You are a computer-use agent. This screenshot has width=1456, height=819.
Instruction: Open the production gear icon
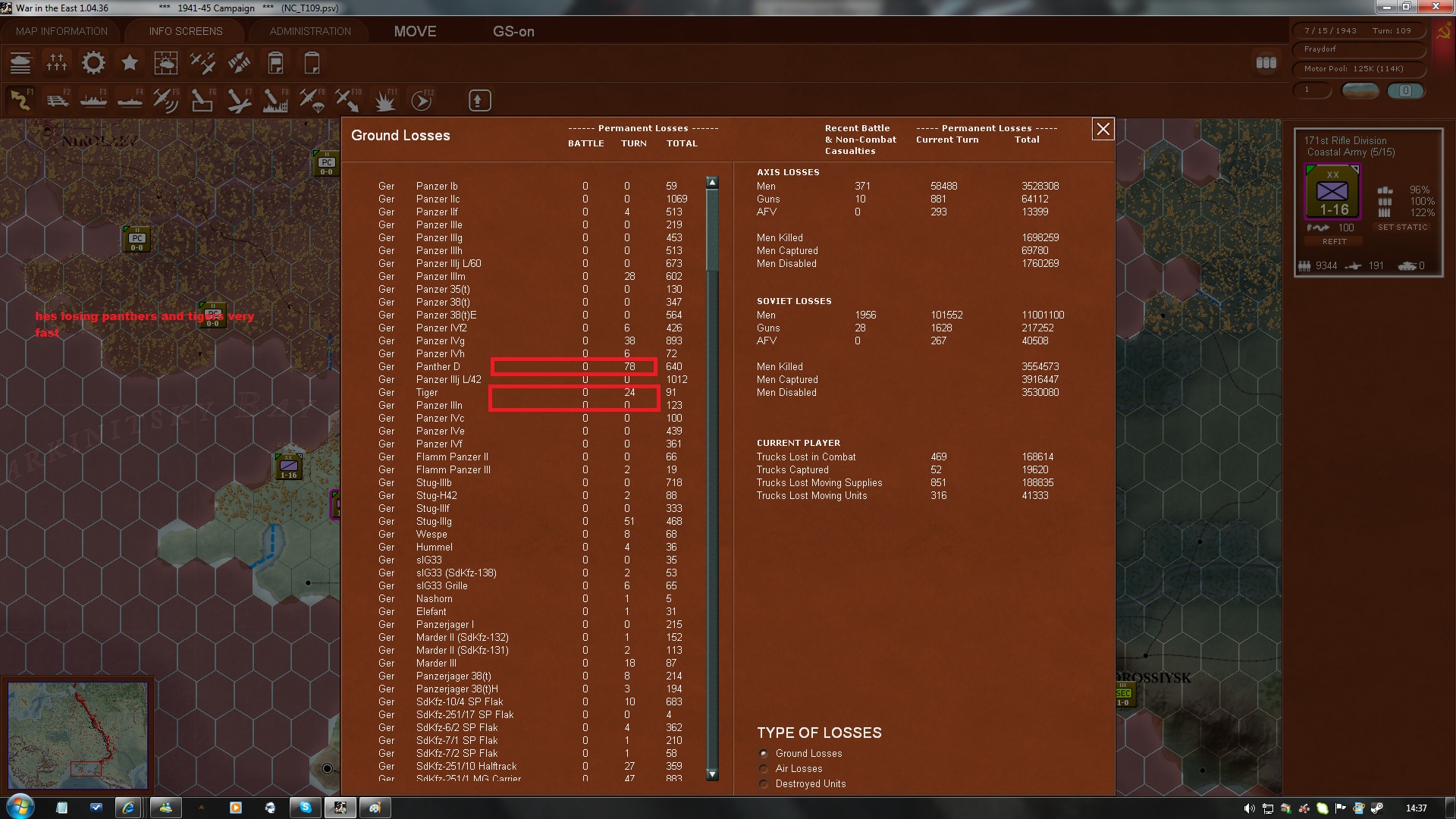[93, 63]
